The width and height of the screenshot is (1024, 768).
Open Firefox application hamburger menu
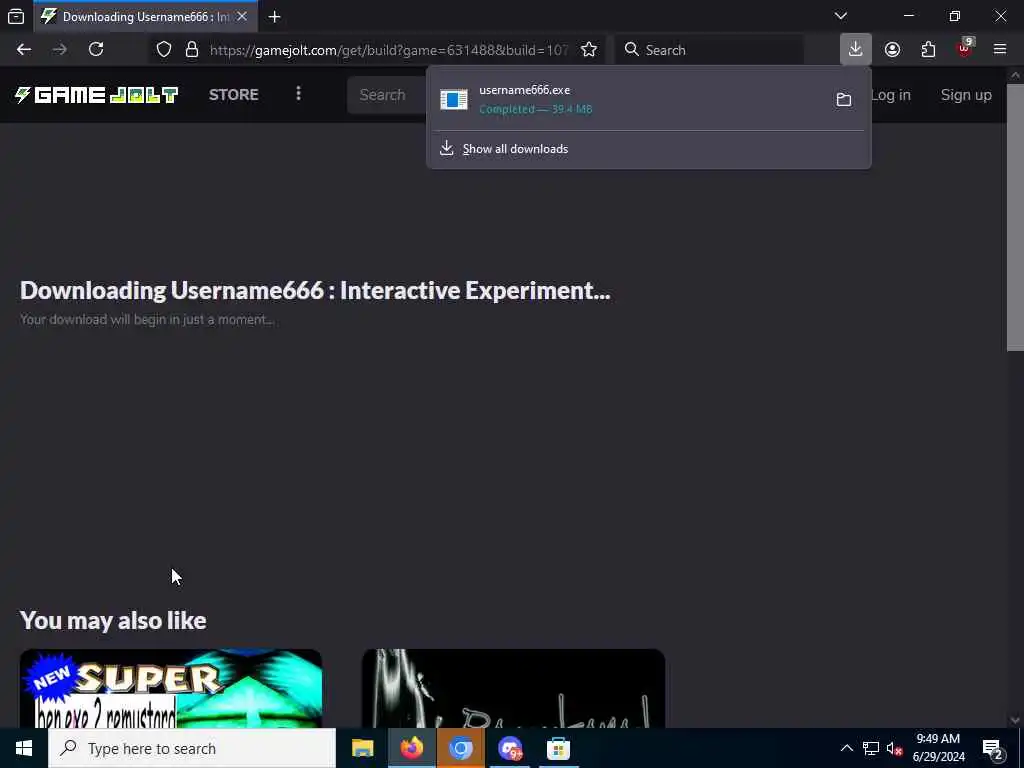[x=1000, y=50]
